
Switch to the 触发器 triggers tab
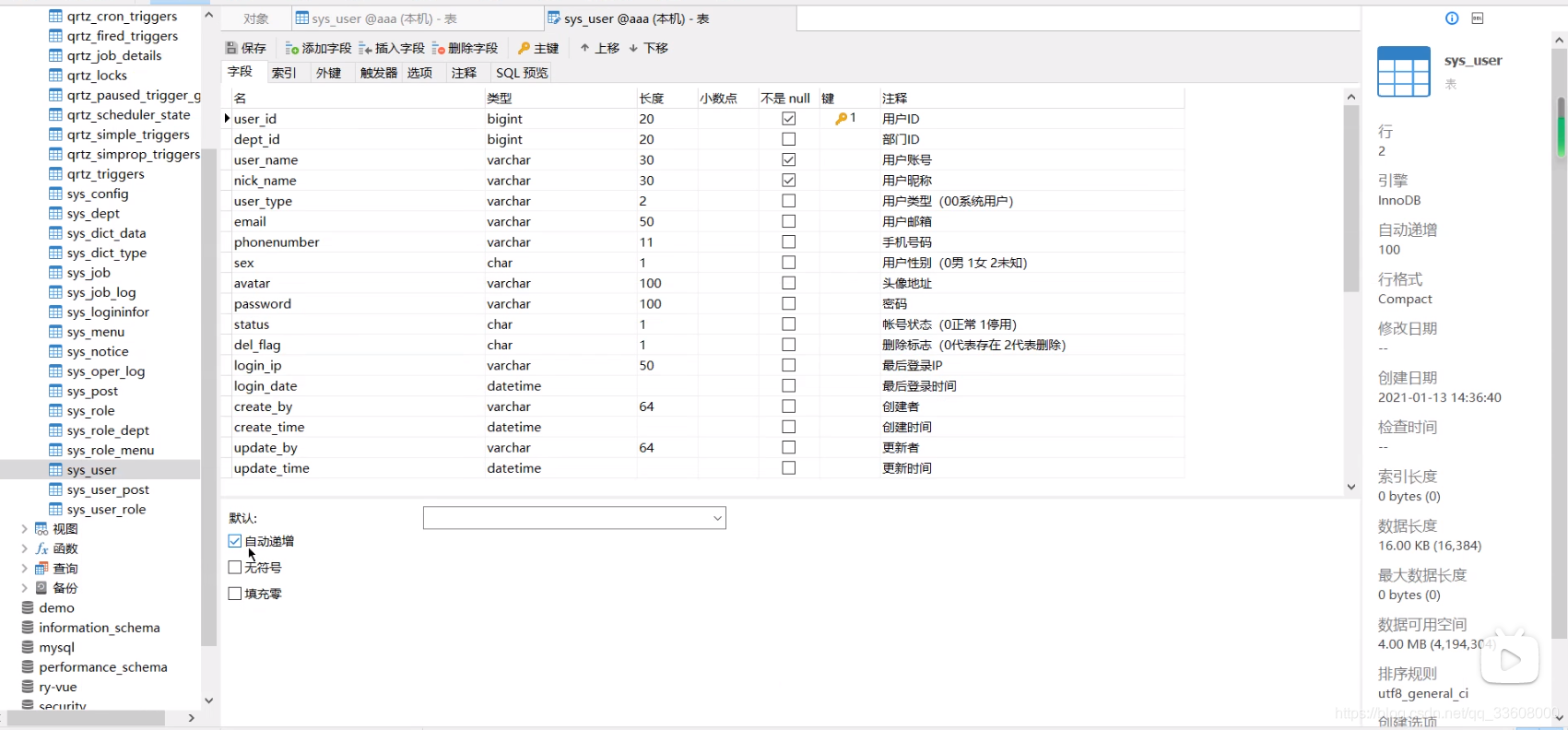point(378,73)
